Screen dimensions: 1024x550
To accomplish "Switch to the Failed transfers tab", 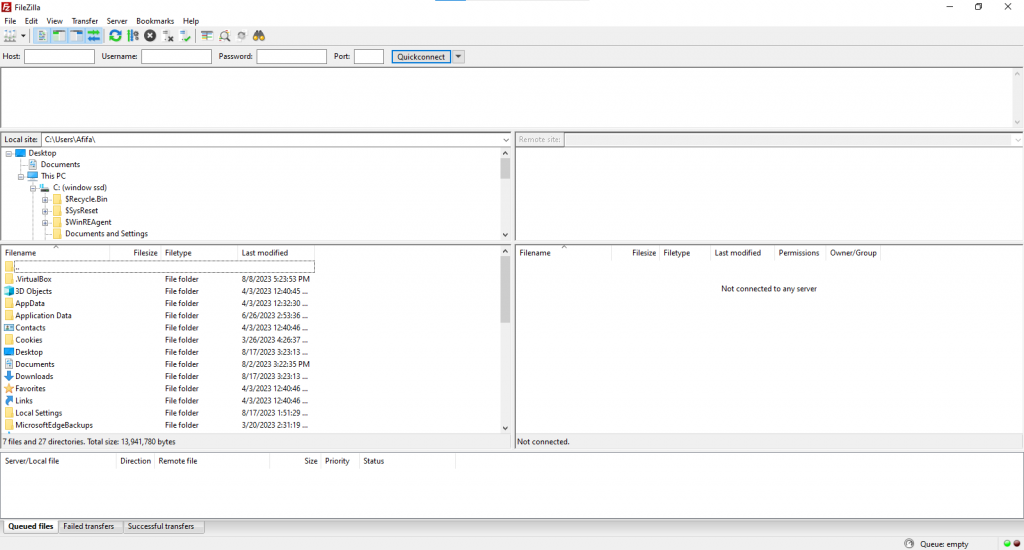I will point(89,526).
